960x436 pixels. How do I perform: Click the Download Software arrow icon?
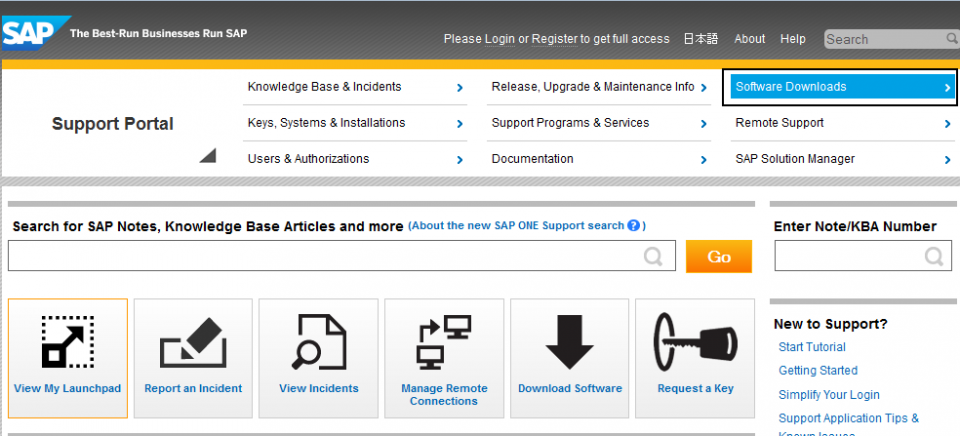[569, 342]
